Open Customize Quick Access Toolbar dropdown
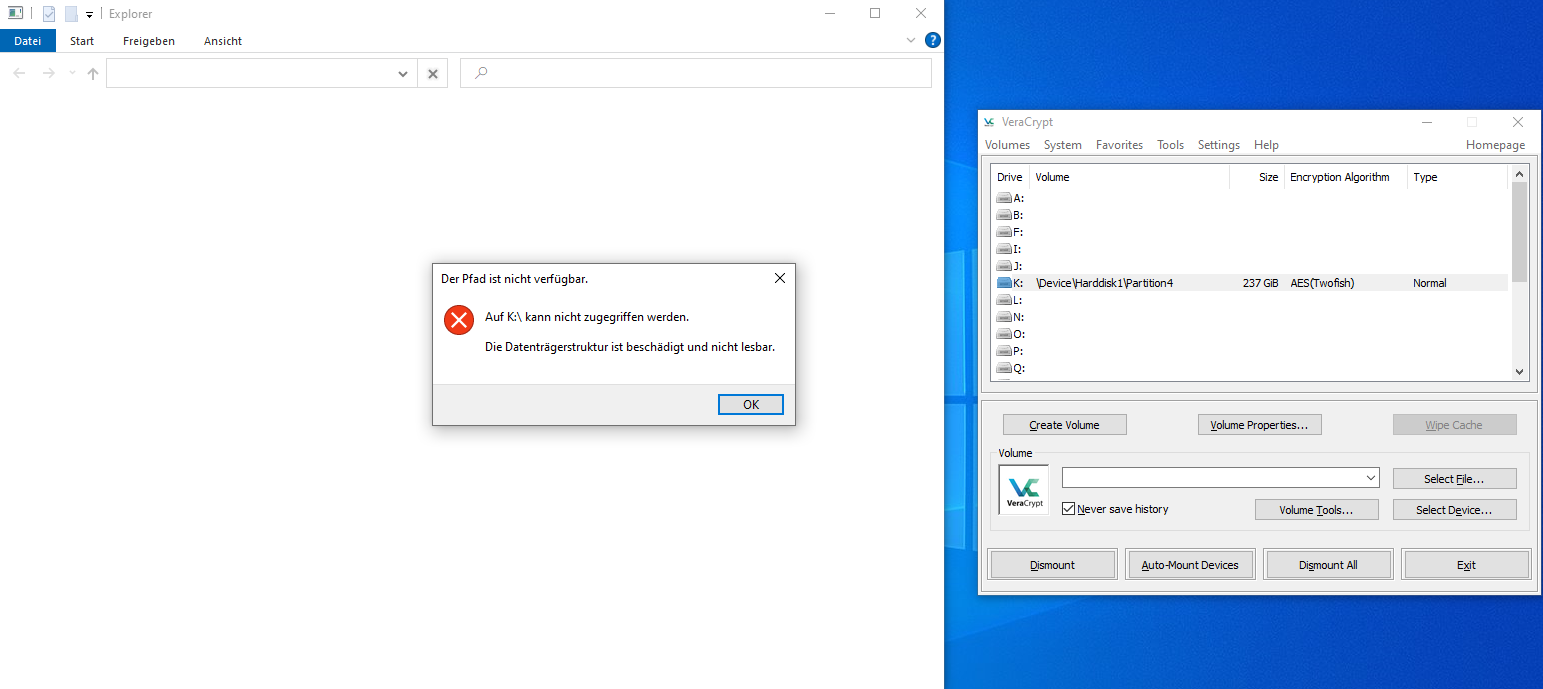The width and height of the screenshot is (1543, 689). point(89,15)
